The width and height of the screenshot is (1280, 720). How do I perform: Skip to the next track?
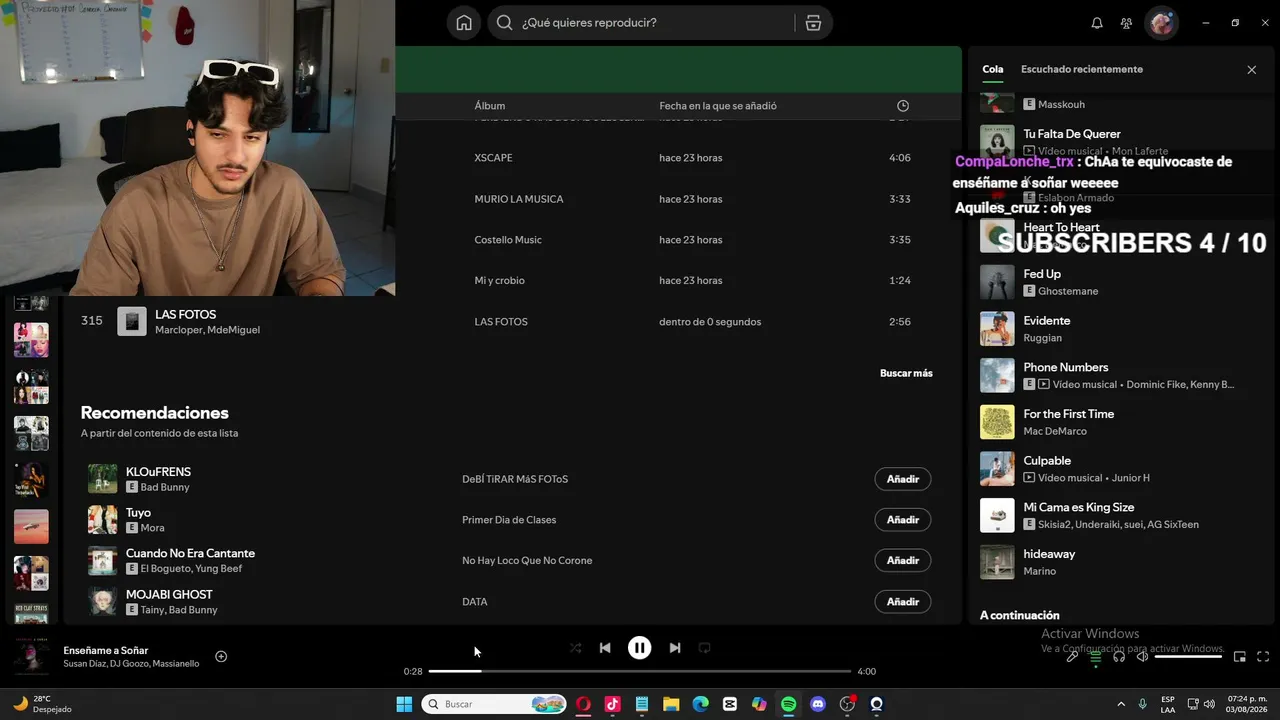[675, 648]
